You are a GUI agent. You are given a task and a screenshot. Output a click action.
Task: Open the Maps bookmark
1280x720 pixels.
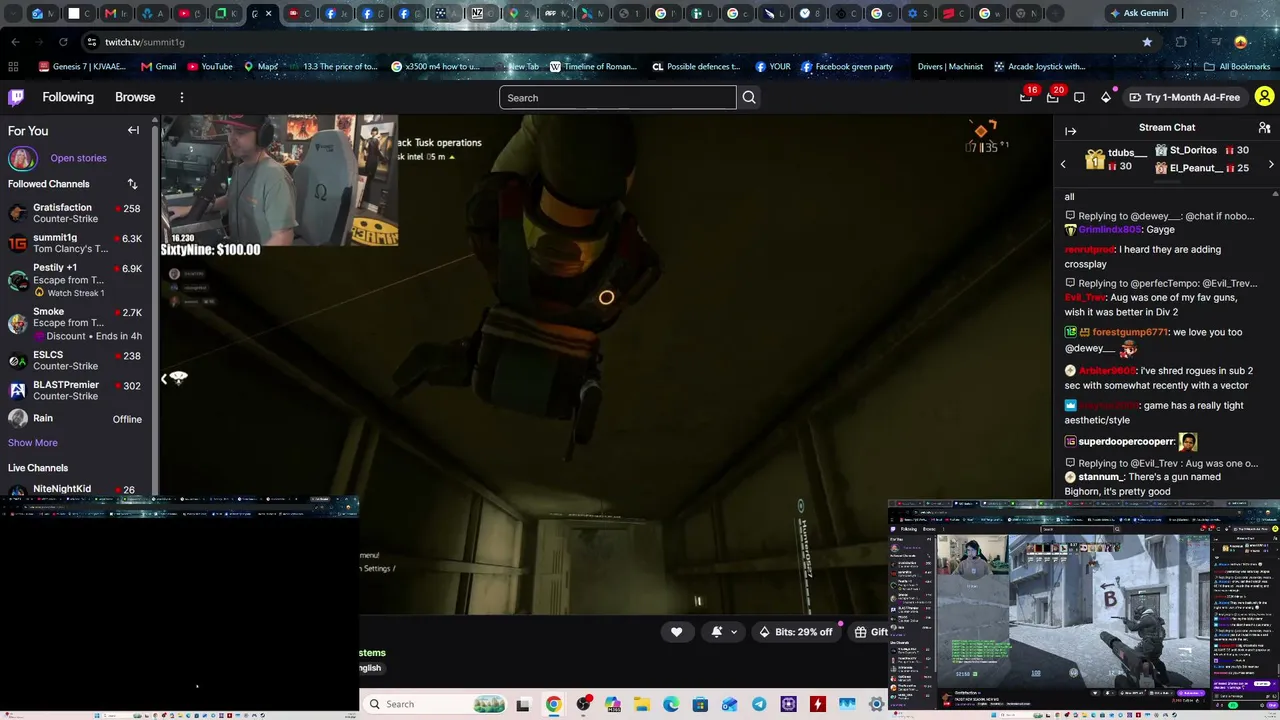point(260,67)
